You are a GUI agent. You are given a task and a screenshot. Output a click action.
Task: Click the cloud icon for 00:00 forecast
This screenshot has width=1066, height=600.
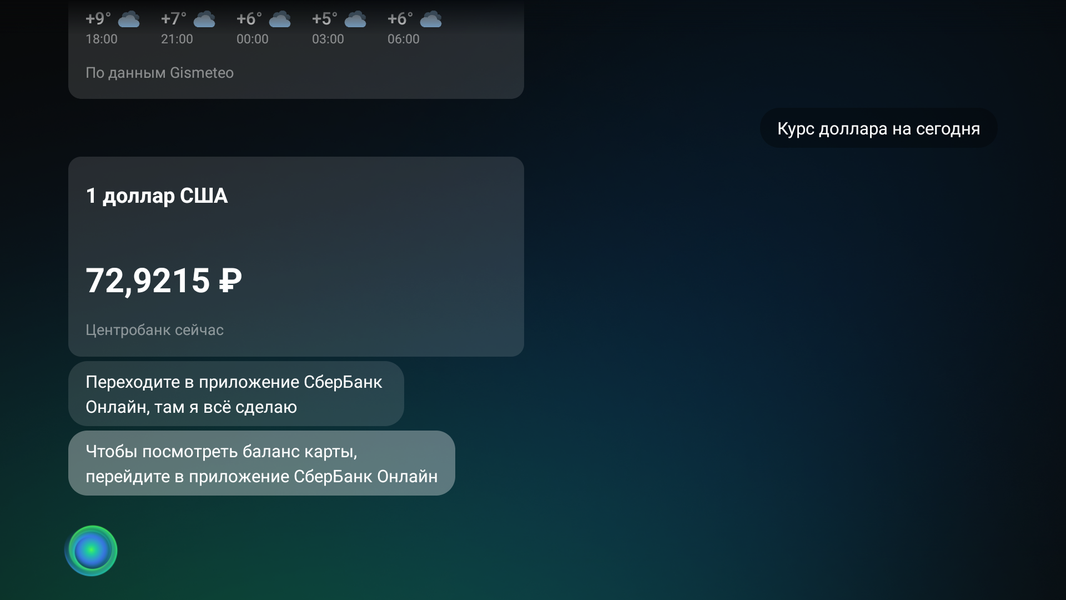point(279,20)
